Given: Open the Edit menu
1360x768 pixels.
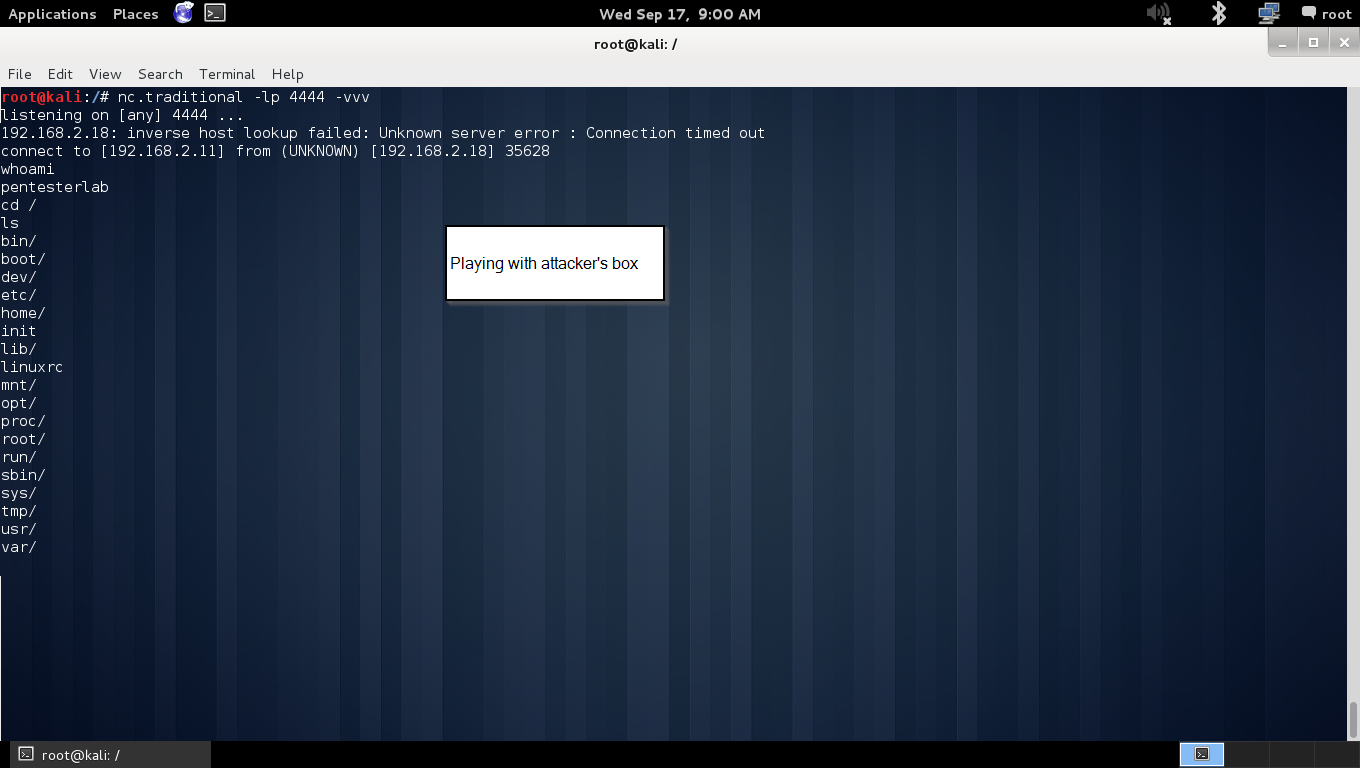Looking at the screenshot, I should 60,74.
